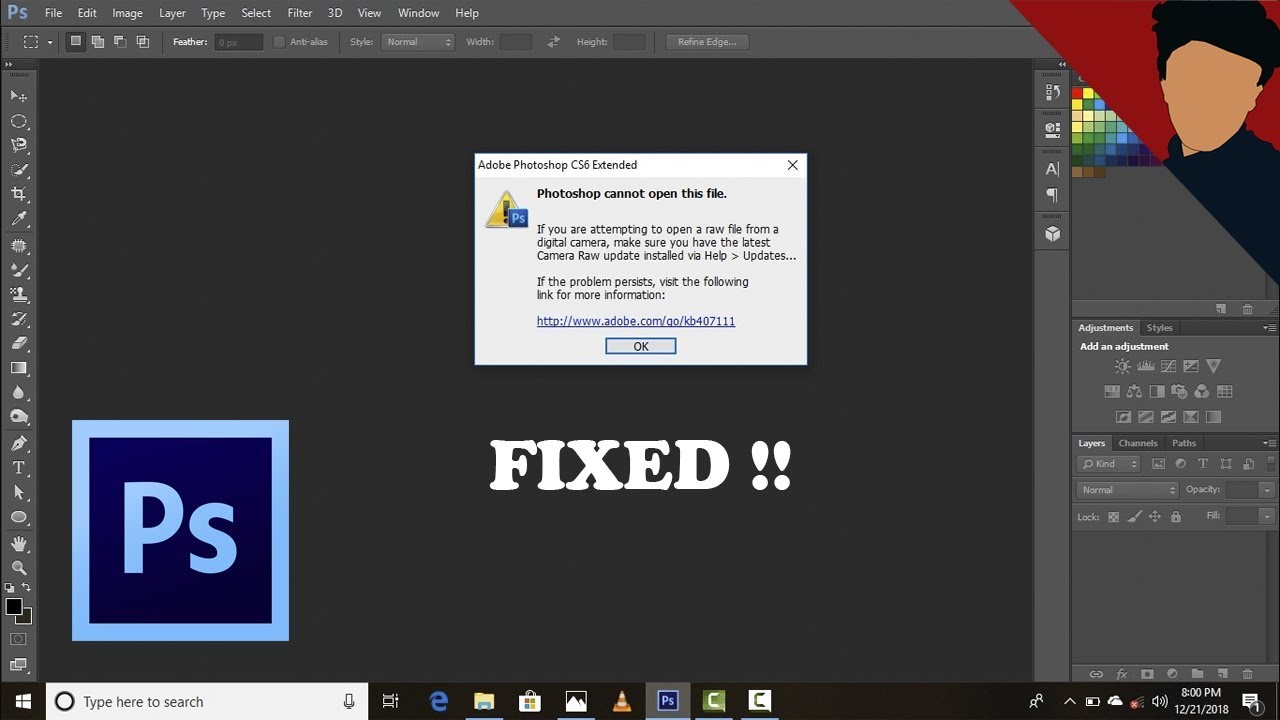Toggle lock all padlock
Viewport: 1280px width, 720px height.
1176,517
